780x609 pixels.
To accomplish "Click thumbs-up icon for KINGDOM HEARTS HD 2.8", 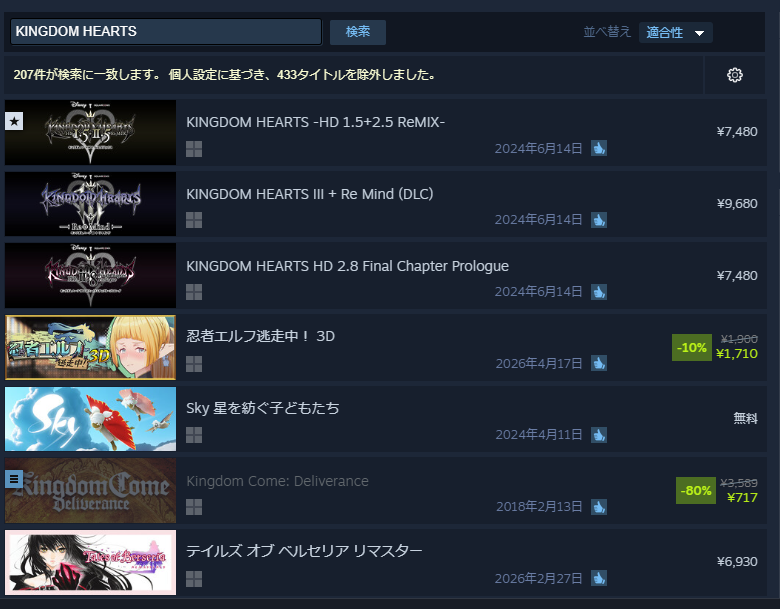I will [x=599, y=292].
